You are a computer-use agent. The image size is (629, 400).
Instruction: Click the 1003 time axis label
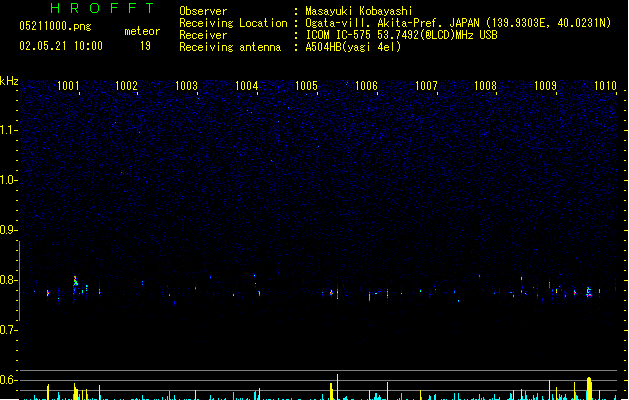tap(187, 86)
